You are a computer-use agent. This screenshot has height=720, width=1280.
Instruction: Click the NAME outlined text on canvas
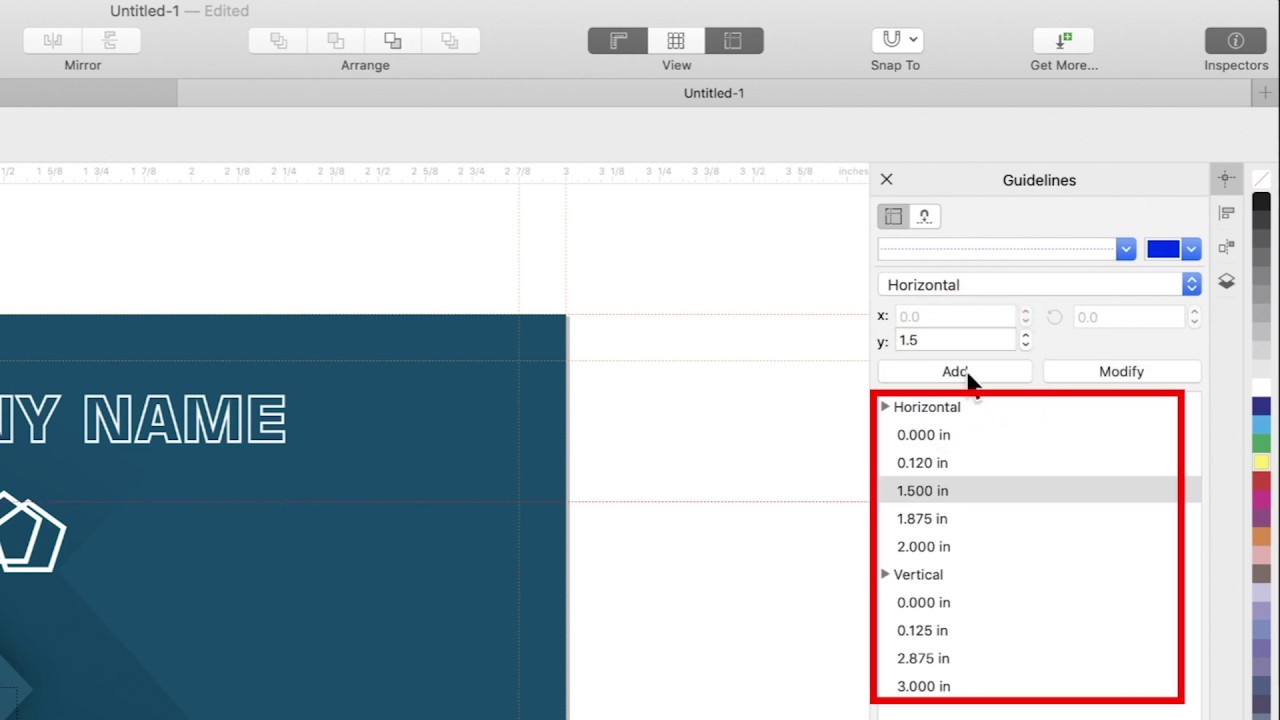coord(185,419)
